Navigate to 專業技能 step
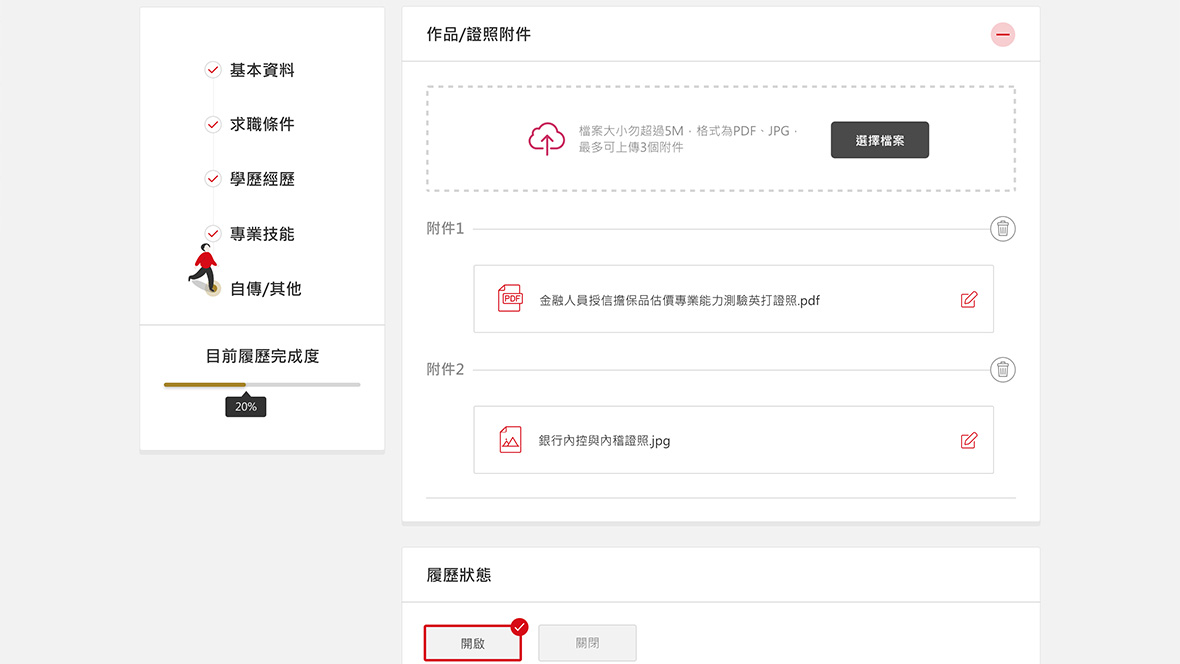The width and height of the screenshot is (1180, 664). tap(262, 234)
